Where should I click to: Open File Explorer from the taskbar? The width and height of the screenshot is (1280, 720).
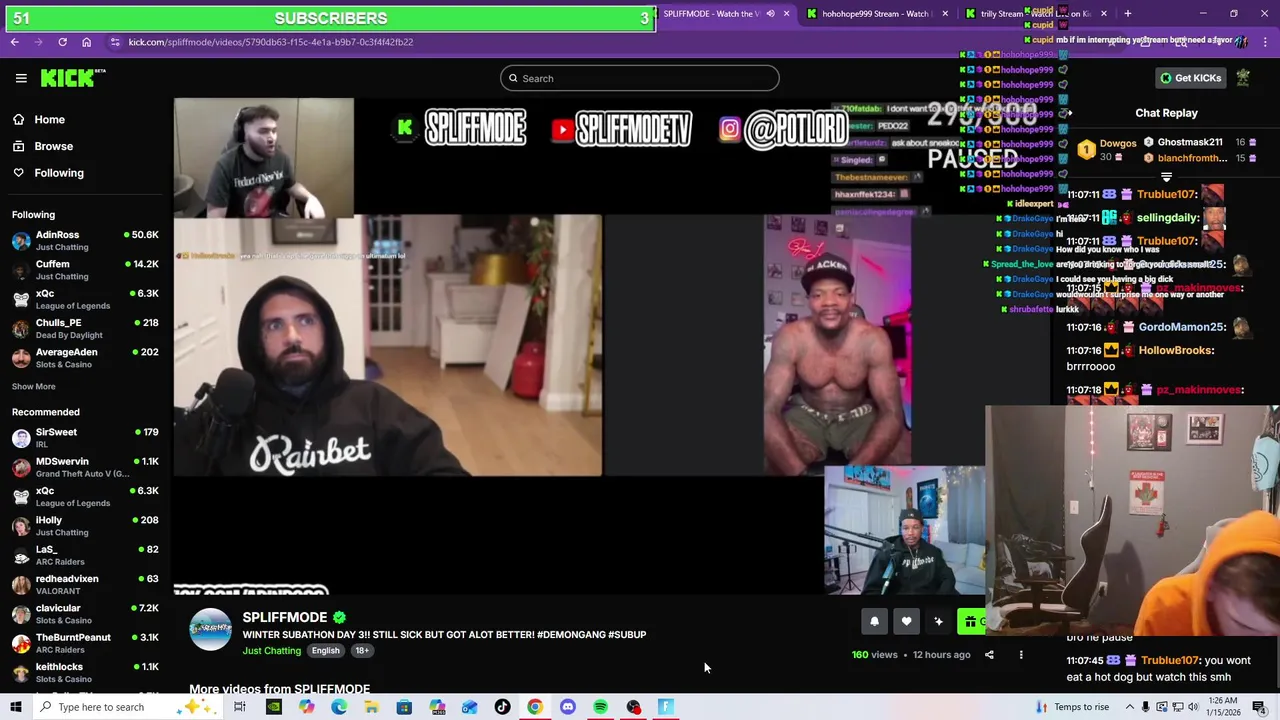371,707
